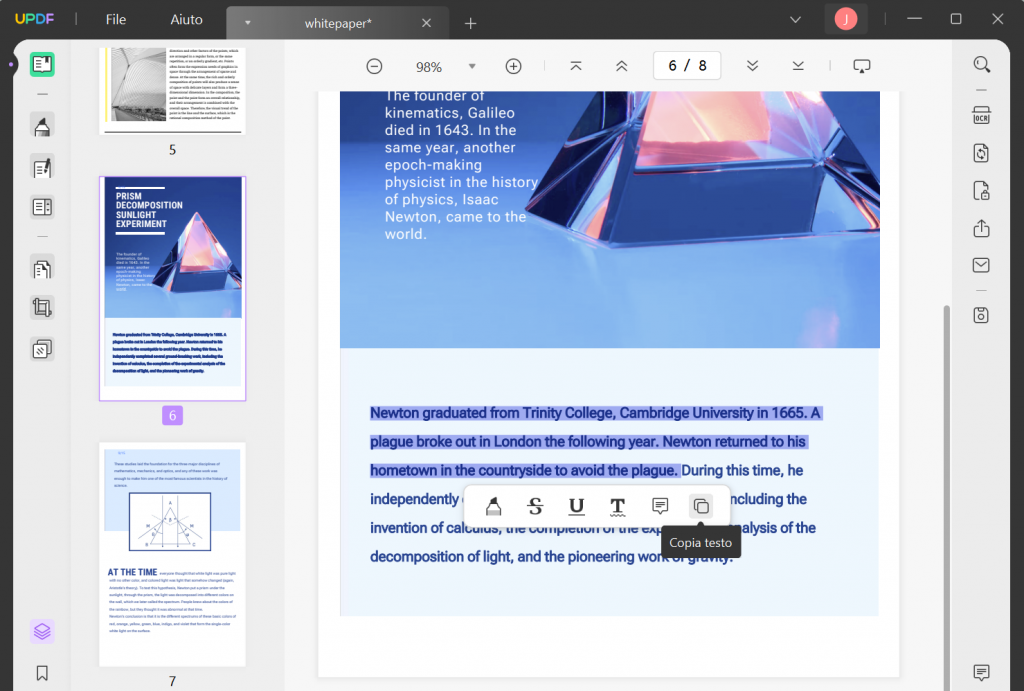Apply highlight to the selected text

click(x=494, y=506)
